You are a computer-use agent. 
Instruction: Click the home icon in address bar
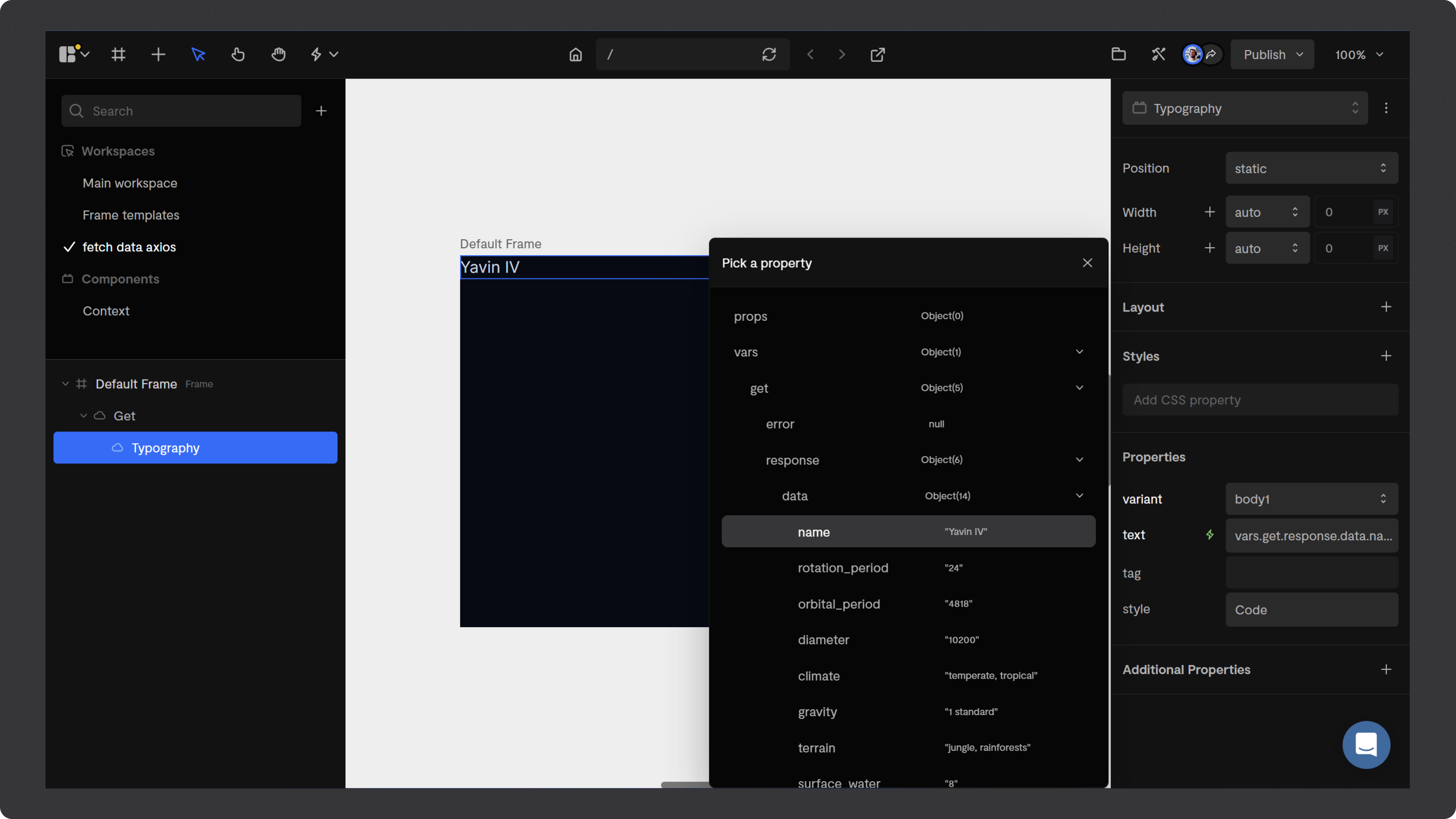point(576,55)
